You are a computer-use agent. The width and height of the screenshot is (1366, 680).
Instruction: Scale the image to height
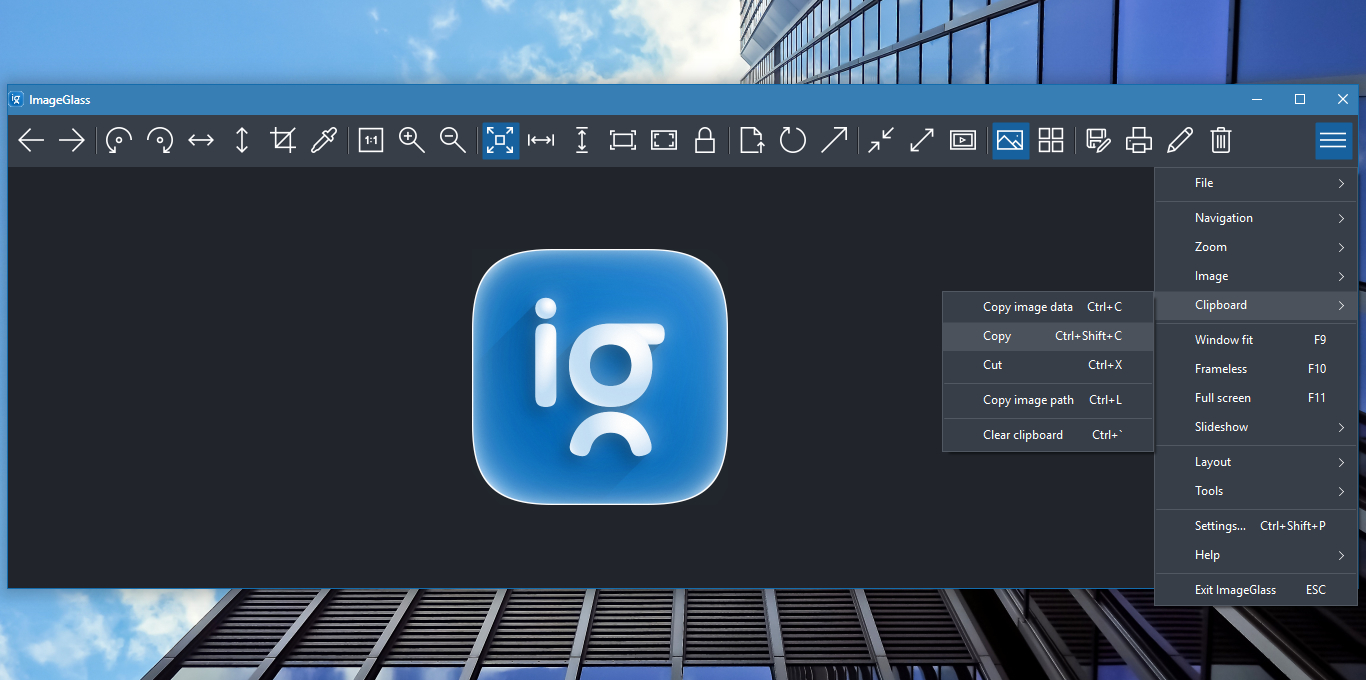582,141
